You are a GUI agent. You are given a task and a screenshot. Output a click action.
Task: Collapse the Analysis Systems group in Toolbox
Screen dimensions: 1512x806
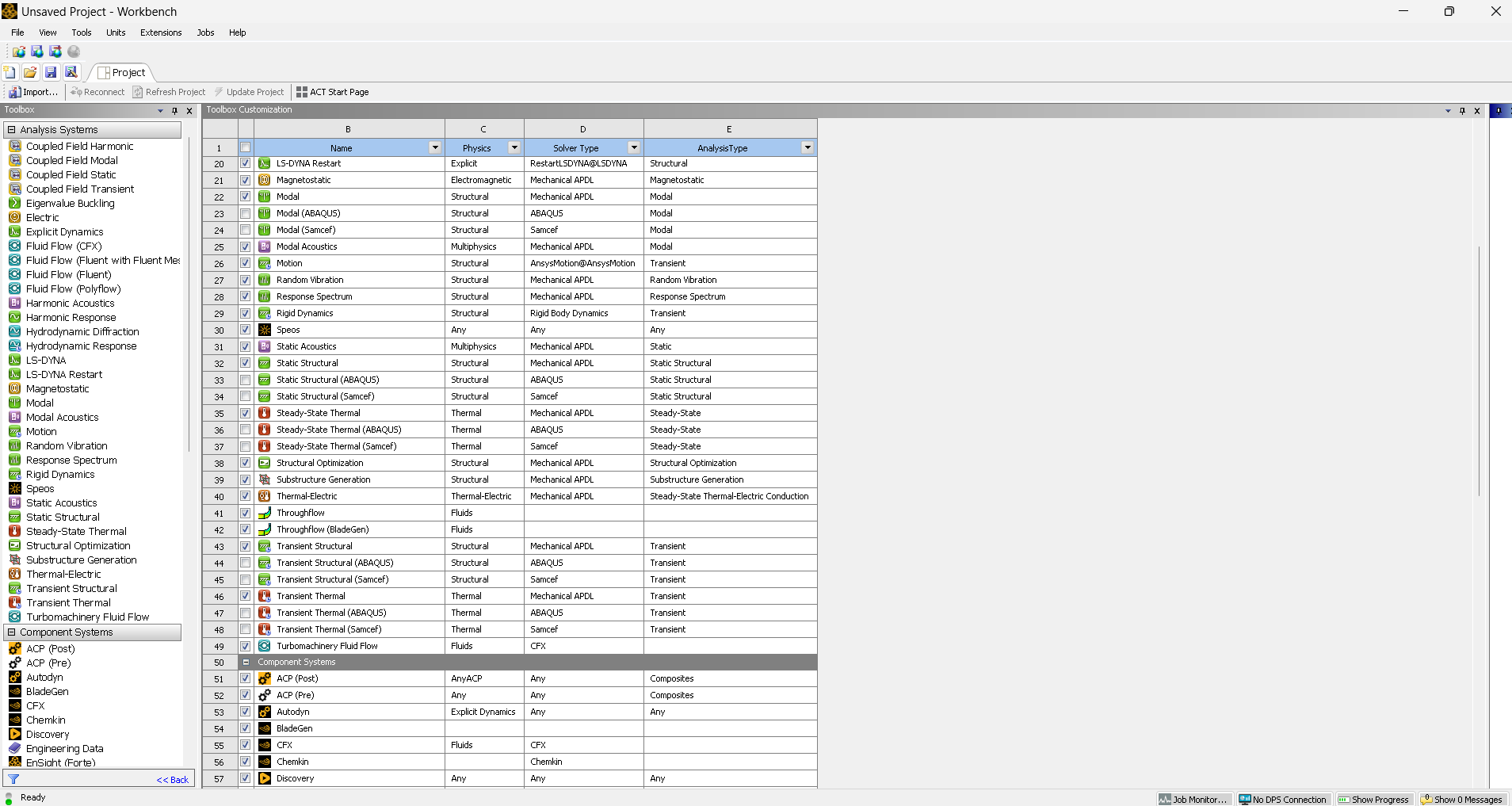(x=11, y=129)
